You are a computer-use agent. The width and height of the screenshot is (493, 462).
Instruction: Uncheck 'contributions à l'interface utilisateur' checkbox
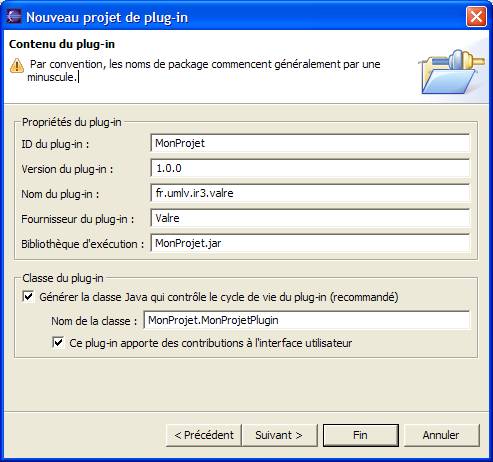click(58, 342)
